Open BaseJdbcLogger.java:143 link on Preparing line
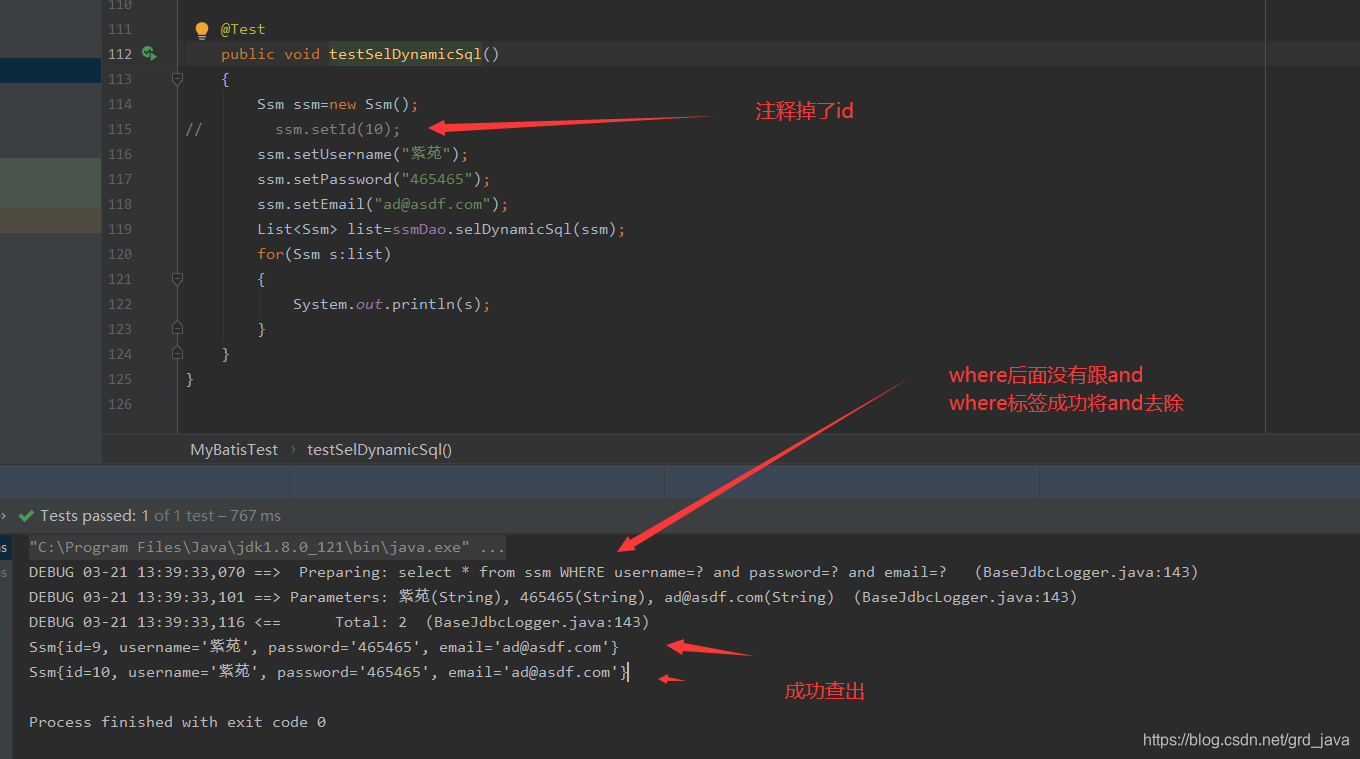Viewport: 1360px width, 759px height. tap(1086, 573)
